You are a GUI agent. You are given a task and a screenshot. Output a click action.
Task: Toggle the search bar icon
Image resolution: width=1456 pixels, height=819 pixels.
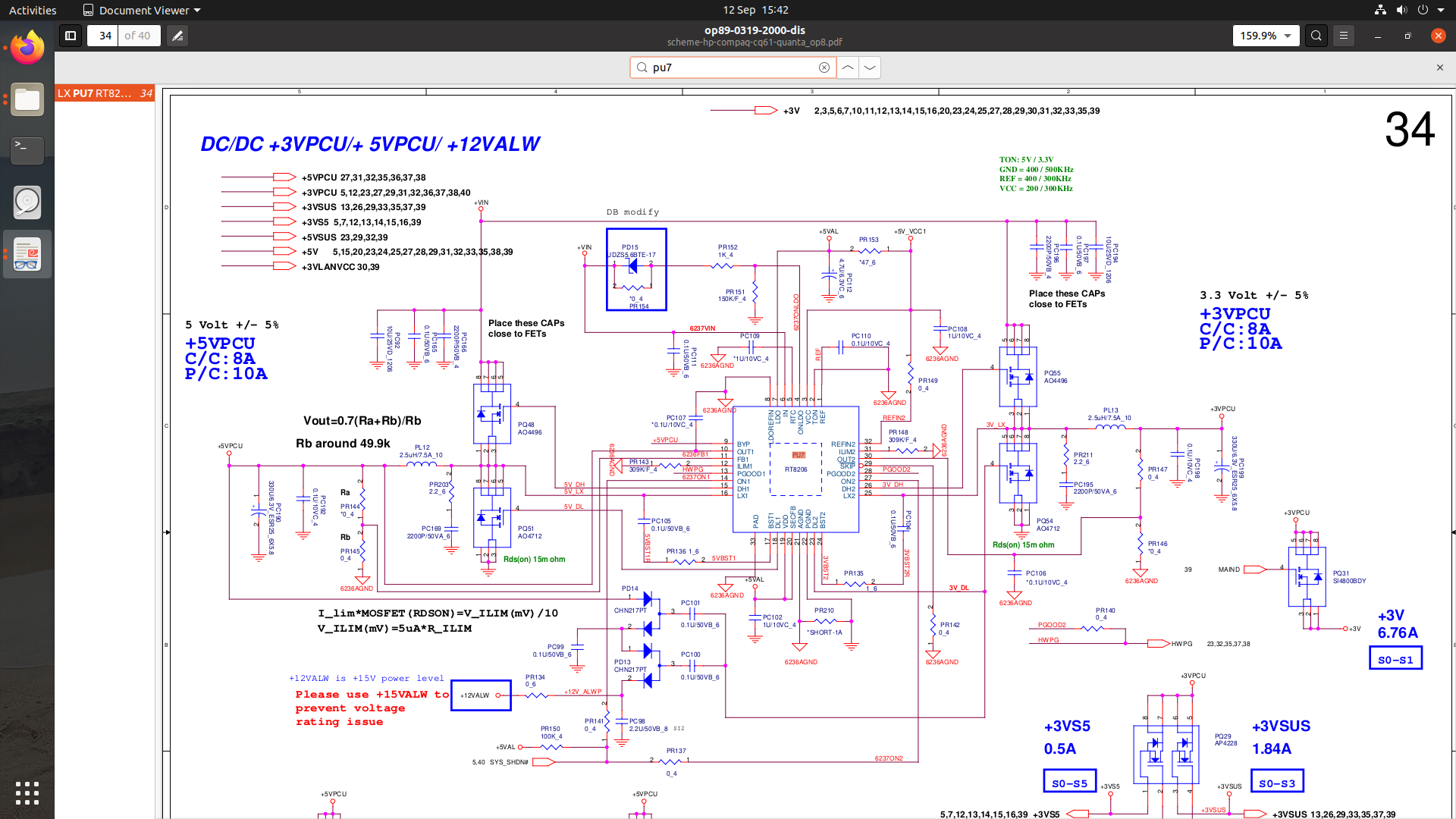pos(1316,36)
